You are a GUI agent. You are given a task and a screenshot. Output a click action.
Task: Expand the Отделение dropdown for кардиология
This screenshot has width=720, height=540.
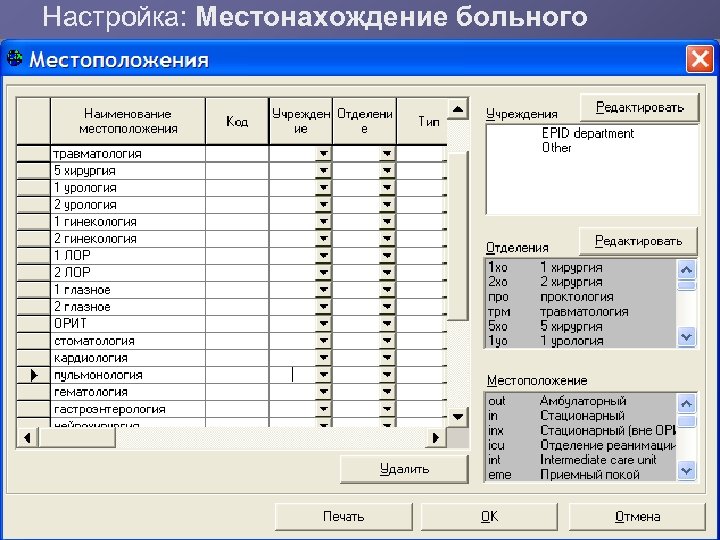(x=387, y=358)
